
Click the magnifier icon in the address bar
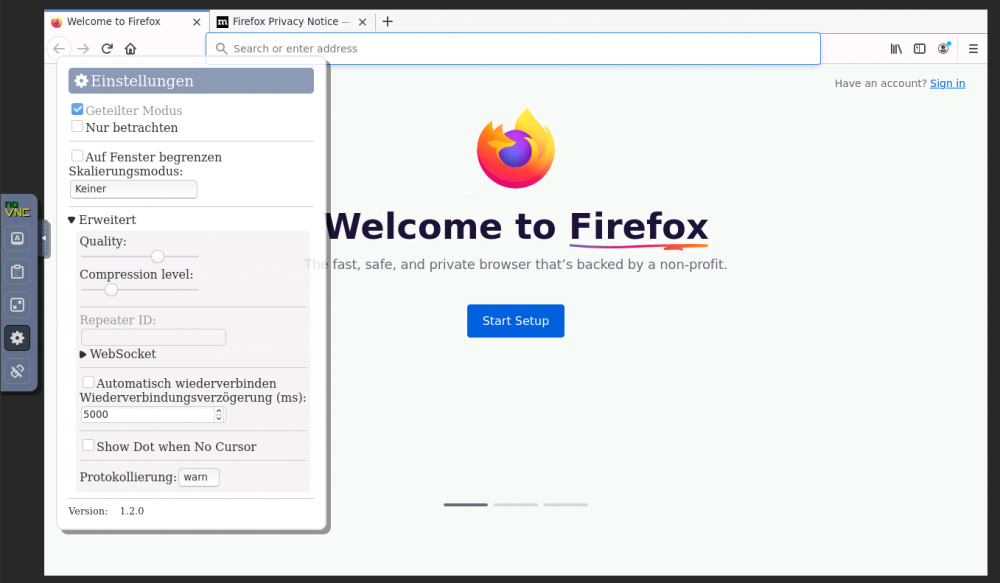(221, 48)
